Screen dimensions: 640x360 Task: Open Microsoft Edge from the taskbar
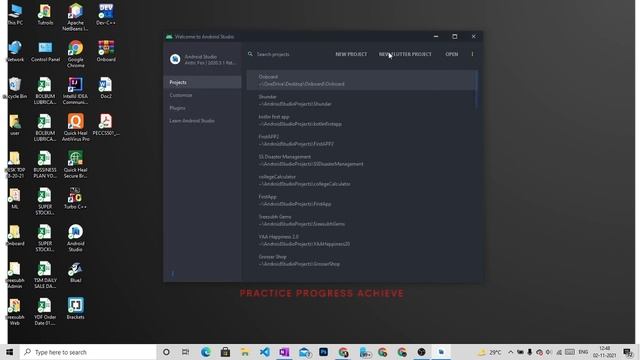[205, 352]
